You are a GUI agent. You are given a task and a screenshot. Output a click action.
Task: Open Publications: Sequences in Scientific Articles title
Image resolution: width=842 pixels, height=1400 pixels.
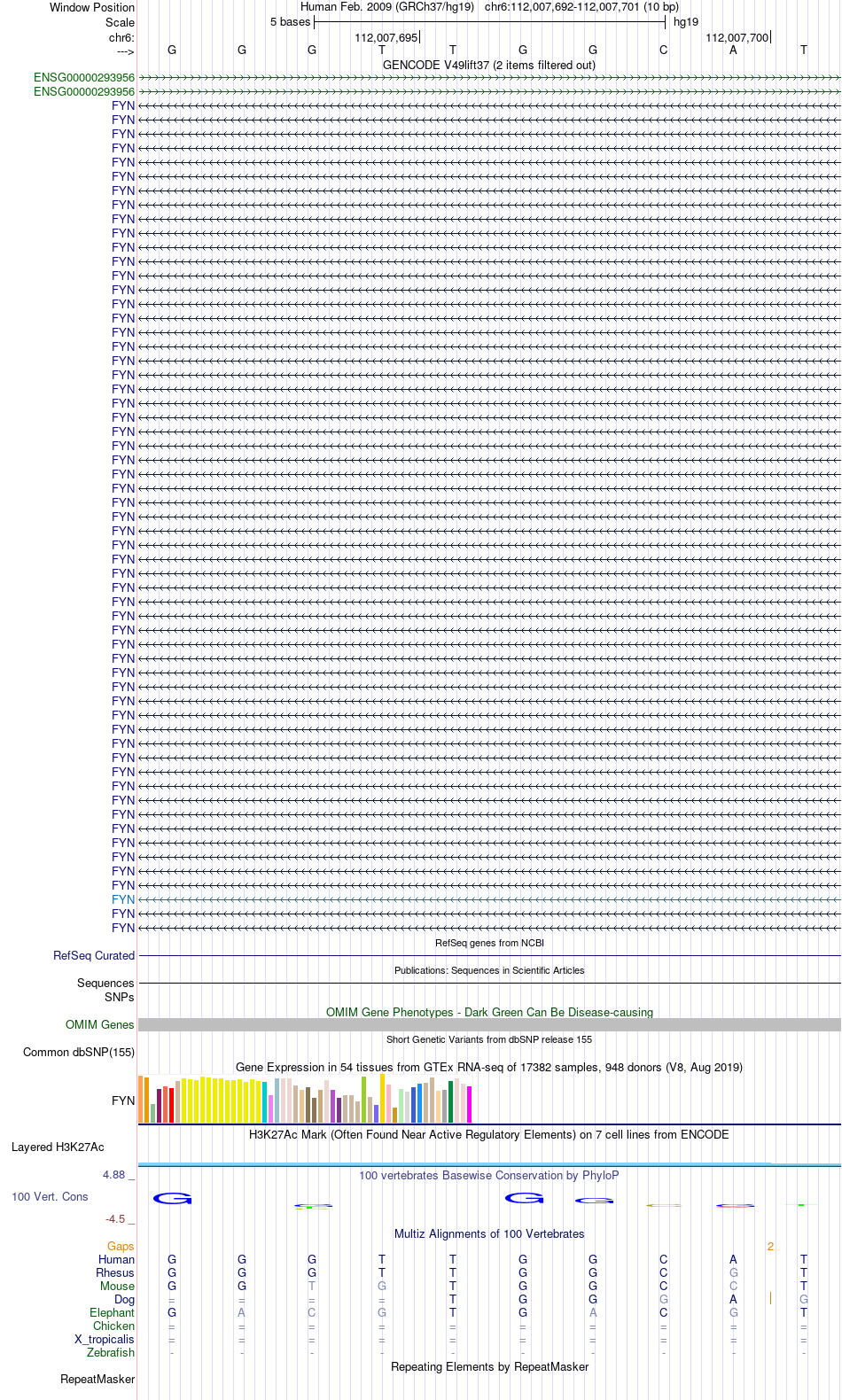[489, 970]
